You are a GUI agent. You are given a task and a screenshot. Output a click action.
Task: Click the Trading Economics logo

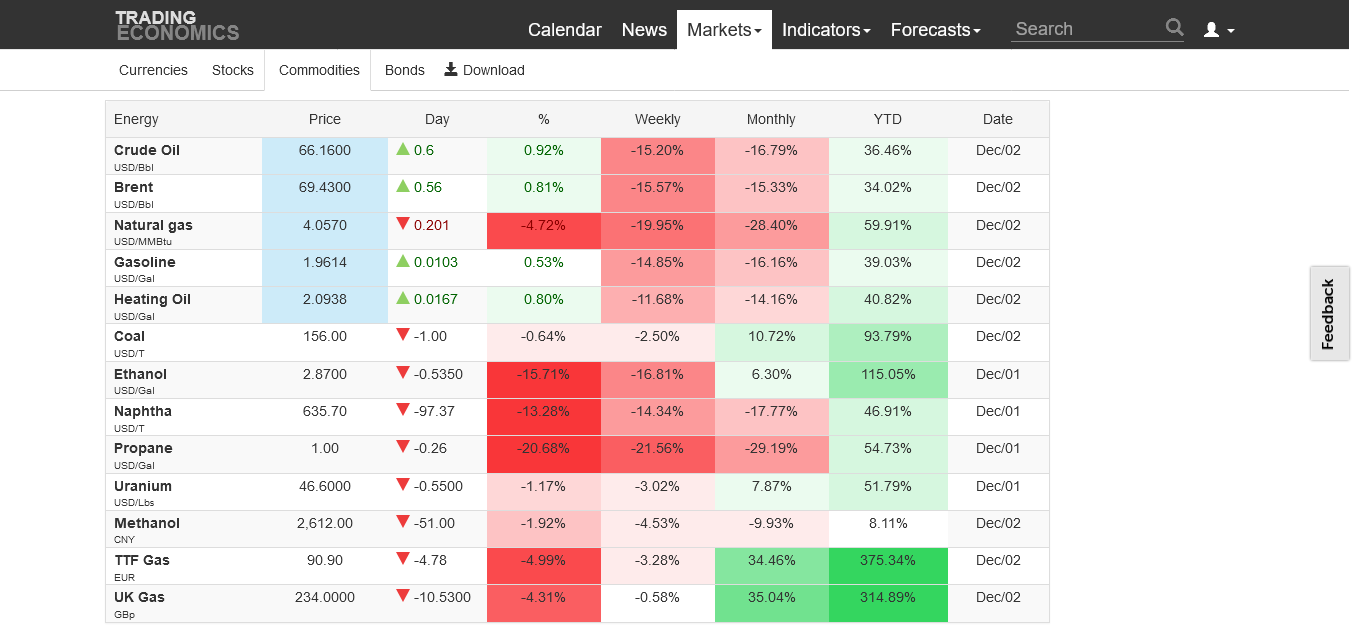pyautogui.click(x=177, y=25)
